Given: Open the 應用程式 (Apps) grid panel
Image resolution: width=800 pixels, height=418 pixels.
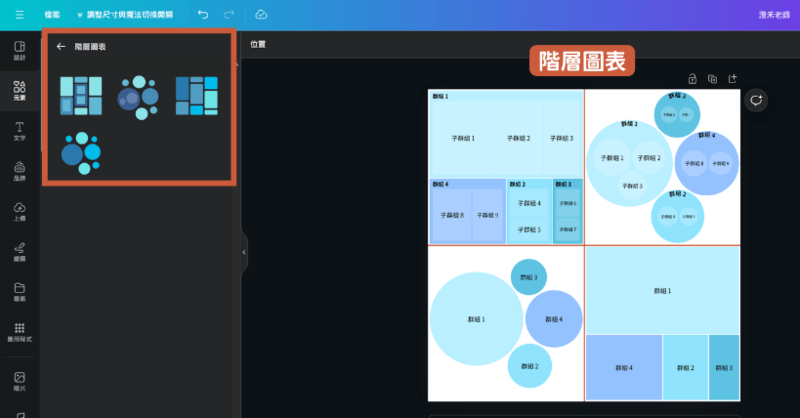Looking at the screenshot, I should pos(19,332).
